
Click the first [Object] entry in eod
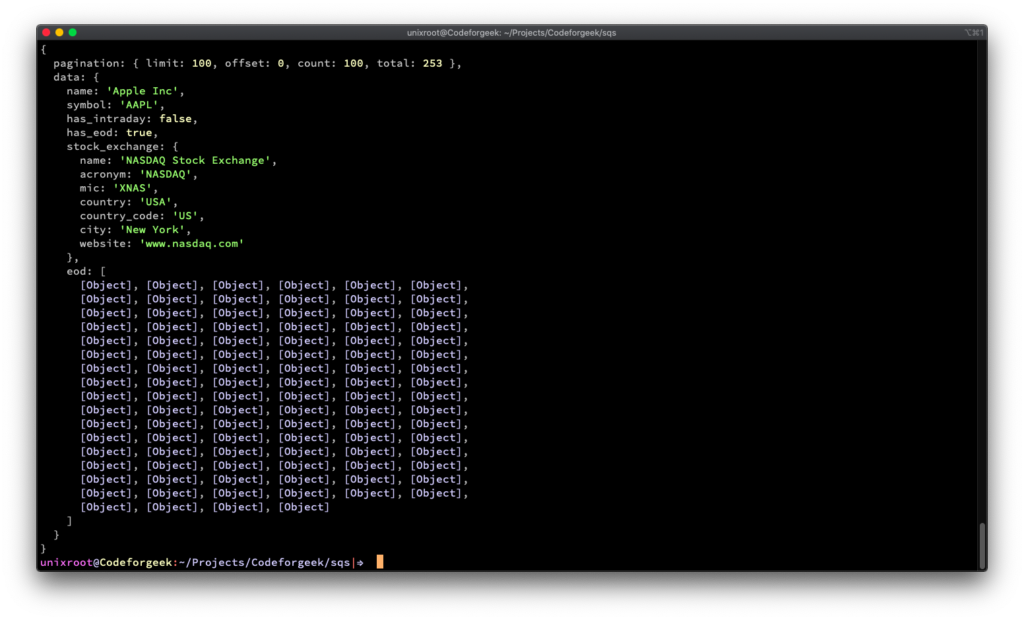[x=104, y=285]
